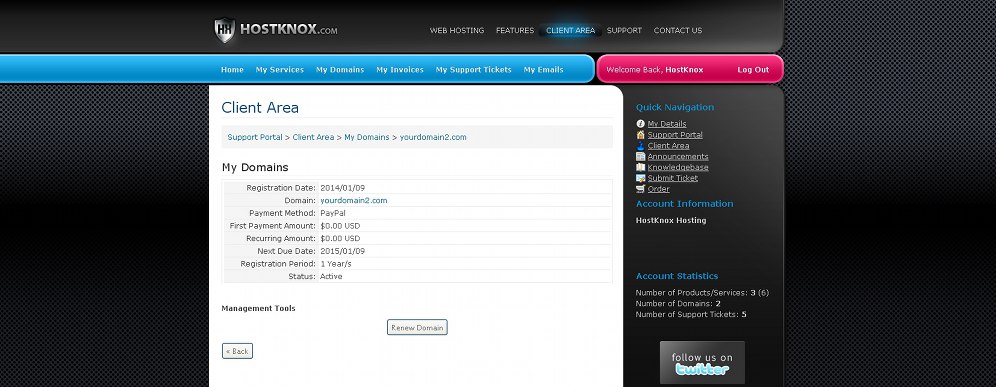Open the My Emails tab

543,70
